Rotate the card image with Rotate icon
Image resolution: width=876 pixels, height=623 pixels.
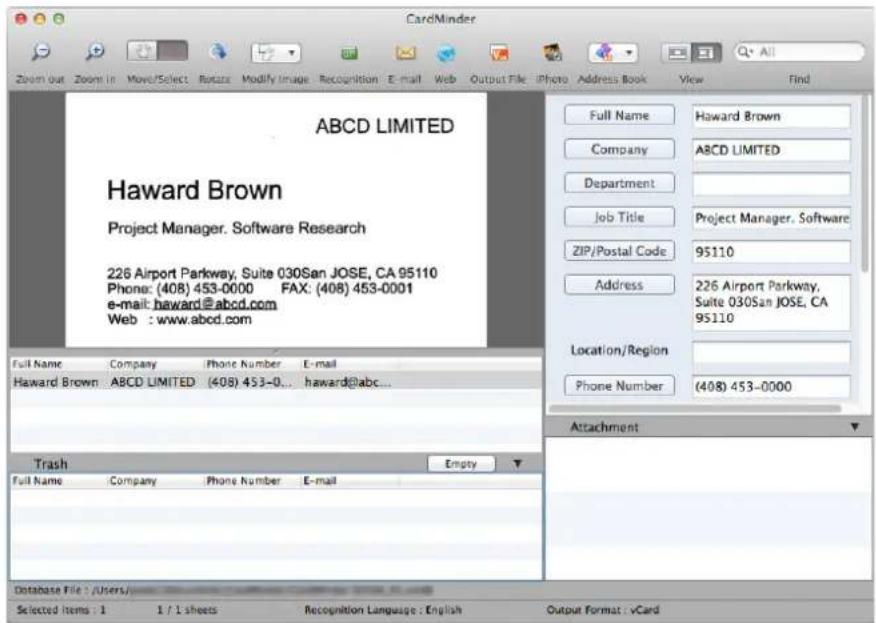(217, 52)
